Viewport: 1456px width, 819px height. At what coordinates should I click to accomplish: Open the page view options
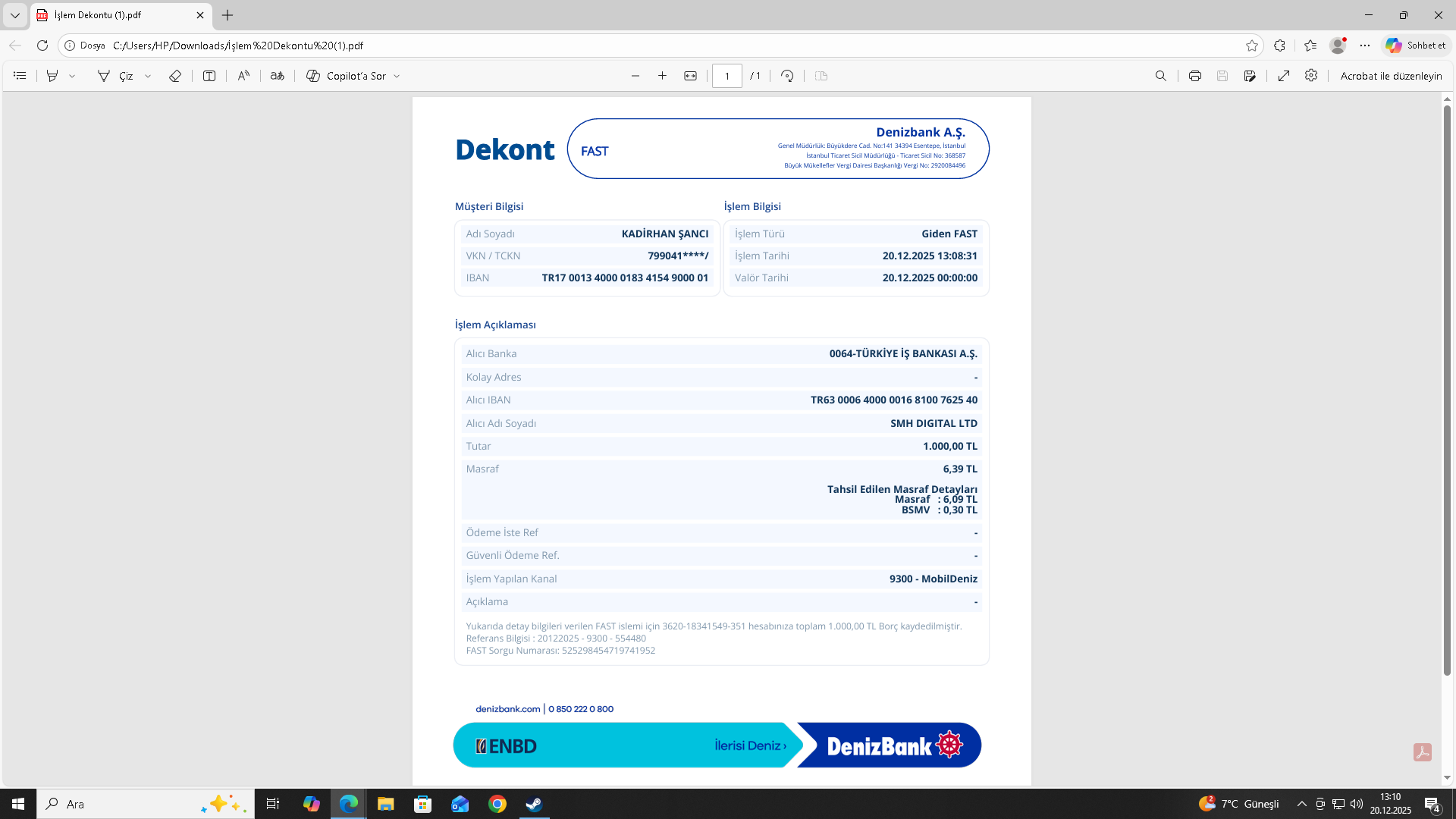click(821, 76)
